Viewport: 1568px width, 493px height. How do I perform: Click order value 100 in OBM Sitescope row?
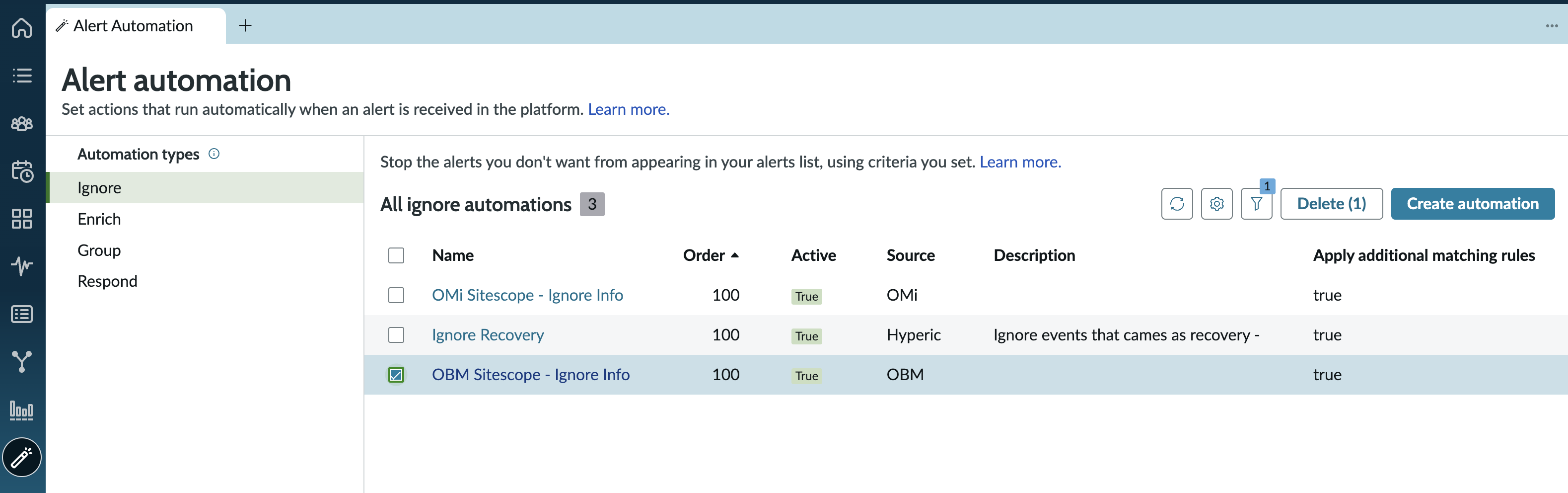(x=725, y=374)
